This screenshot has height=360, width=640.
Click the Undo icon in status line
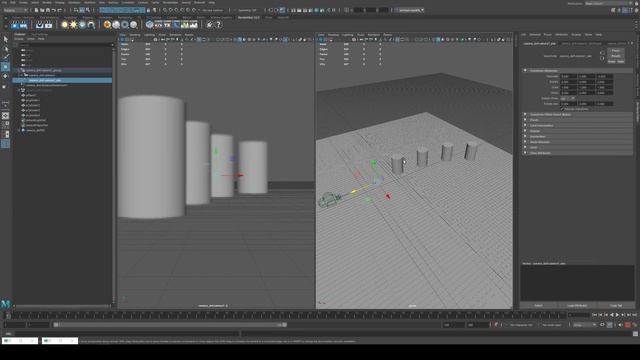point(53,10)
